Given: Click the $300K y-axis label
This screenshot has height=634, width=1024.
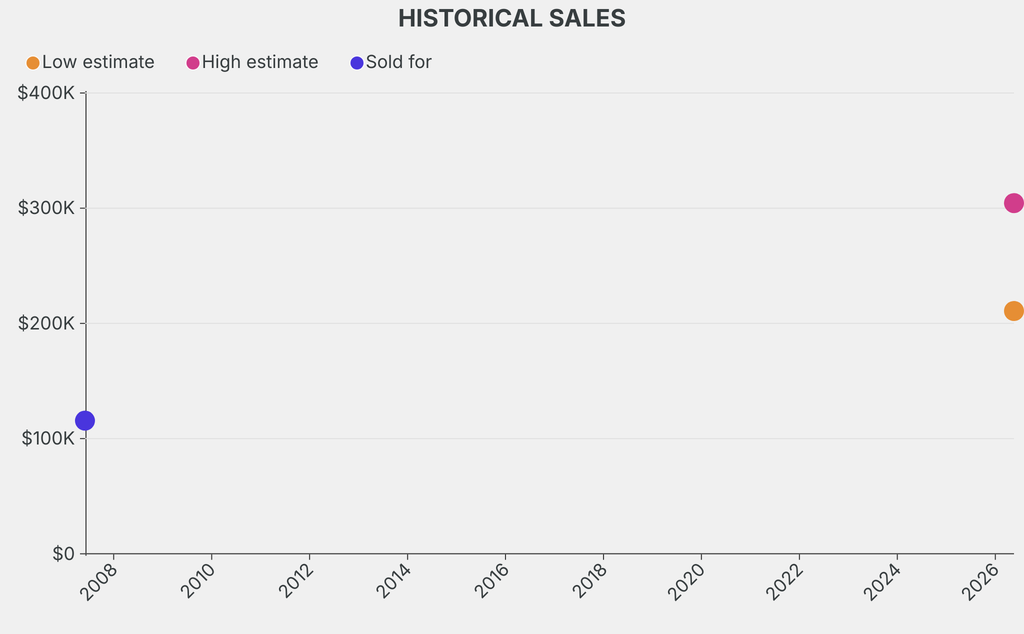Looking at the screenshot, I should click(x=47, y=208).
